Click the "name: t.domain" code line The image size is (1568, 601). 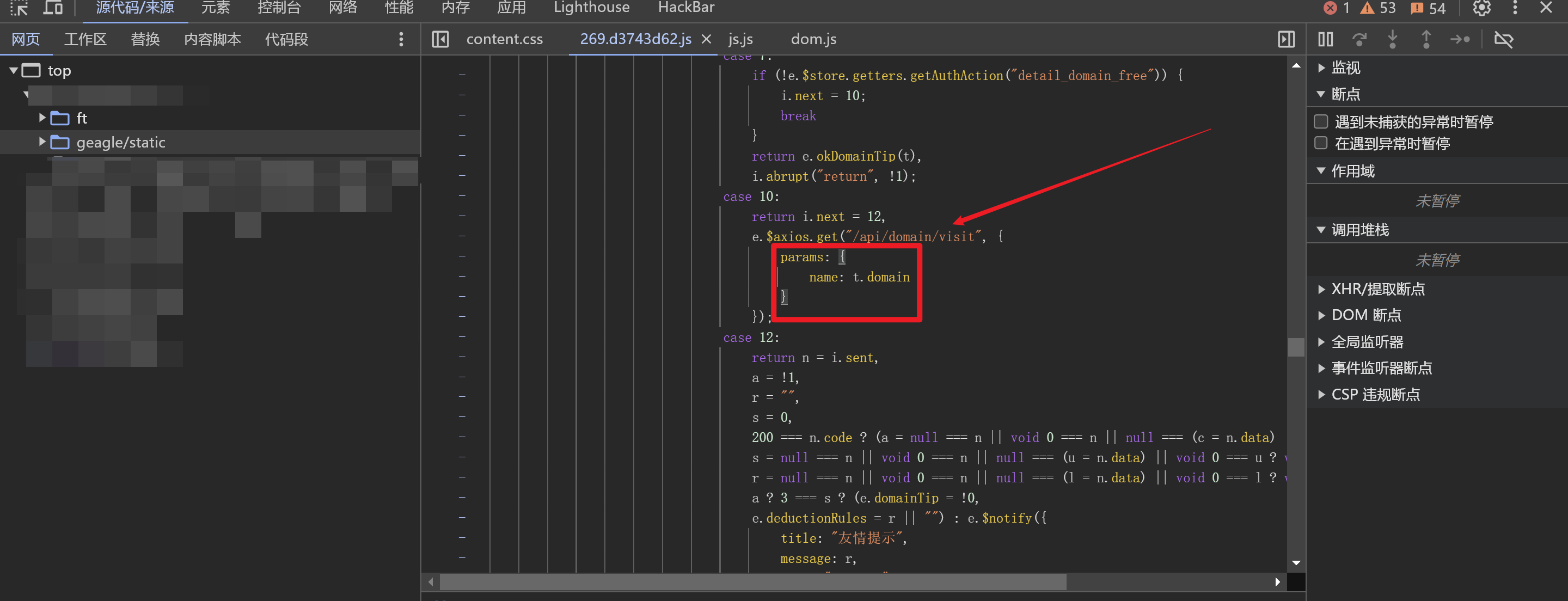[859, 278]
